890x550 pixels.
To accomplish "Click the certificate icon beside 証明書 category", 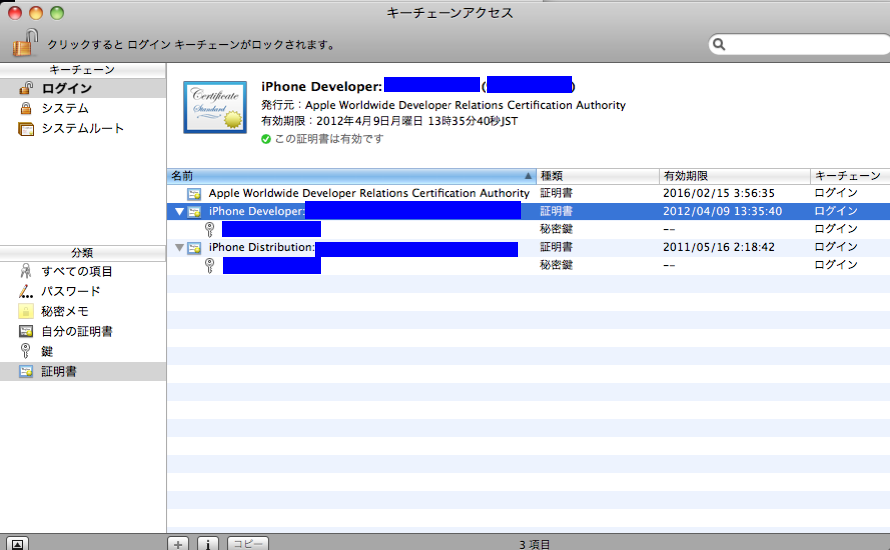I will click(x=26, y=371).
